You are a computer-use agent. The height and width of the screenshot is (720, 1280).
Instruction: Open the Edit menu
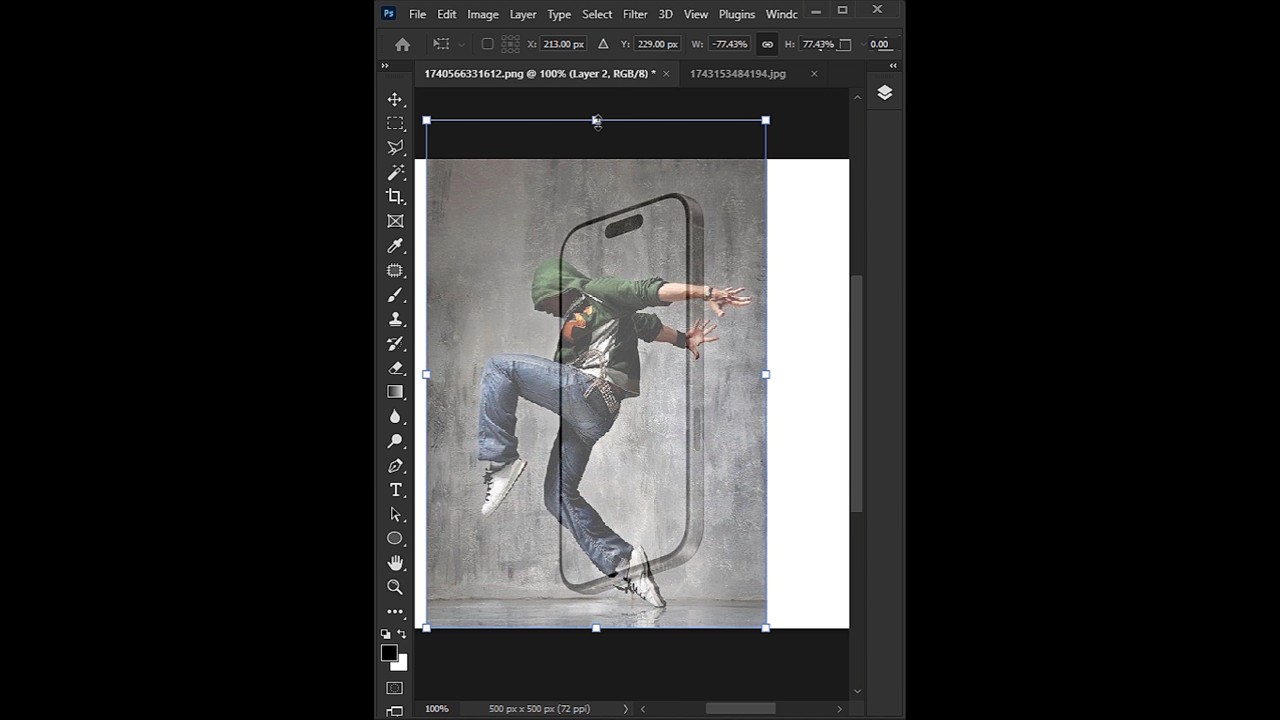(x=446, y=14)
